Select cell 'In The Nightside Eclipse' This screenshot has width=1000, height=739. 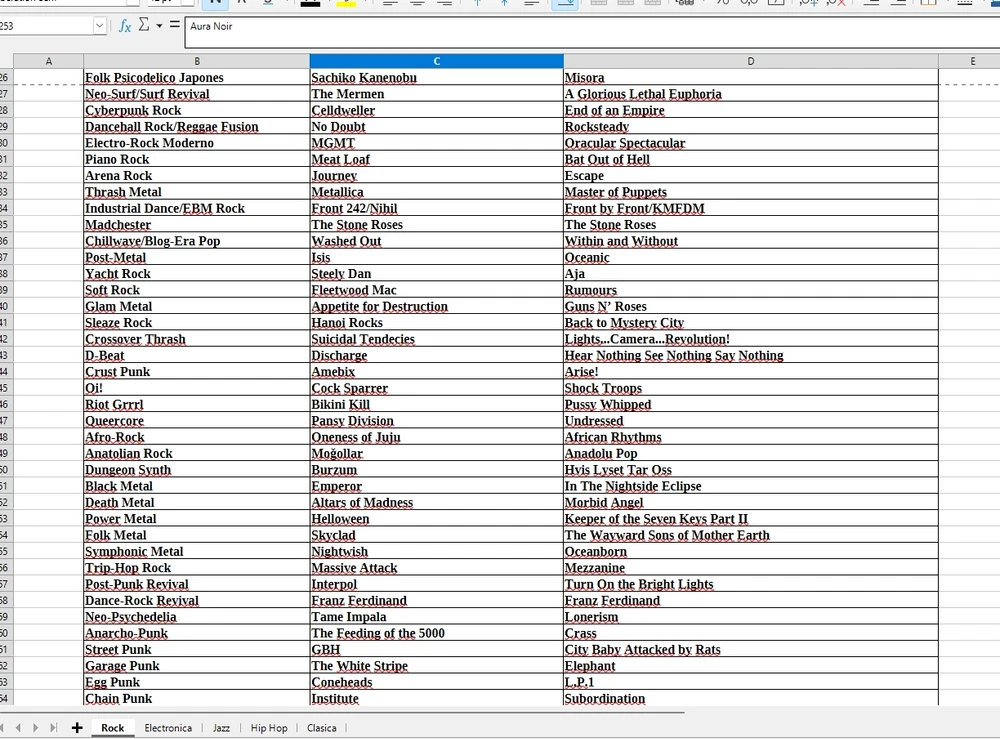[x=751, y=486]
